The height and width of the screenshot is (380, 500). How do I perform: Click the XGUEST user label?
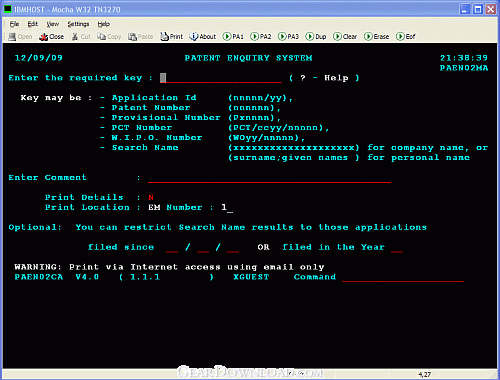[x=251, y=277]
